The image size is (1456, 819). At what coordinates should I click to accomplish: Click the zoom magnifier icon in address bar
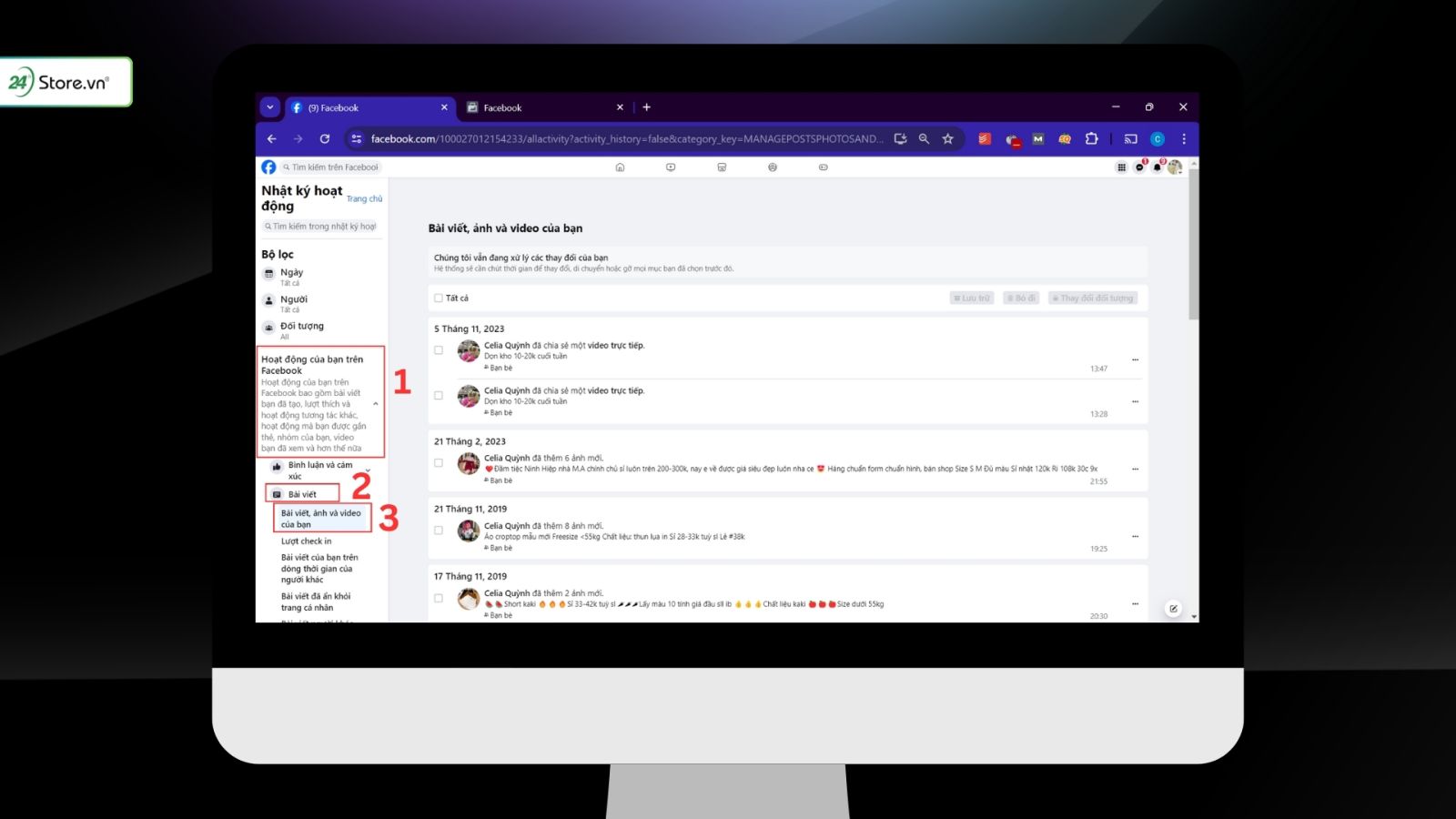[925, 139]
